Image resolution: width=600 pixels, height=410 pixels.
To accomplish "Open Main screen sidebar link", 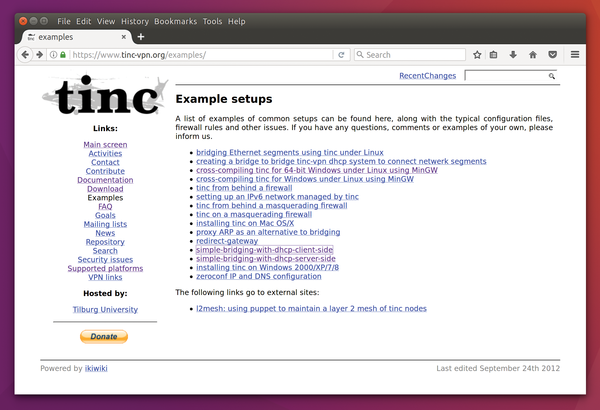I will tap(105, 145).
